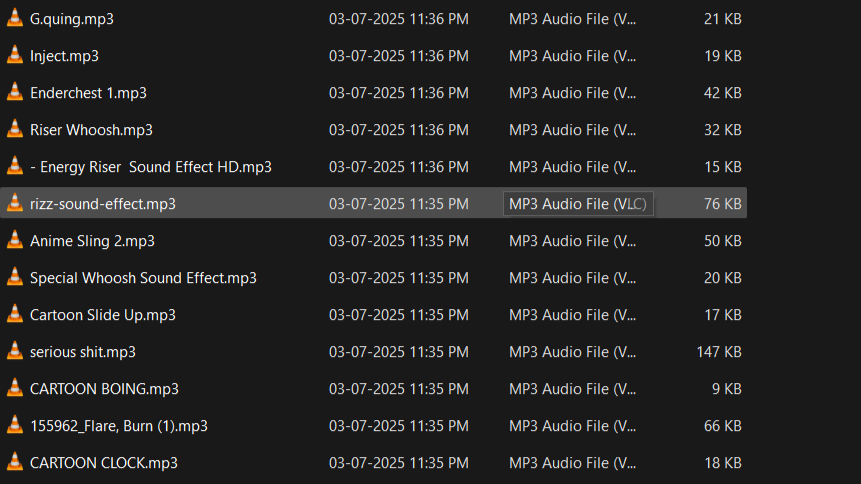Click the file type cell of rizz-sound-effect.mp3
The width and height of the screenshot is (861, 484).
point(578,204)
